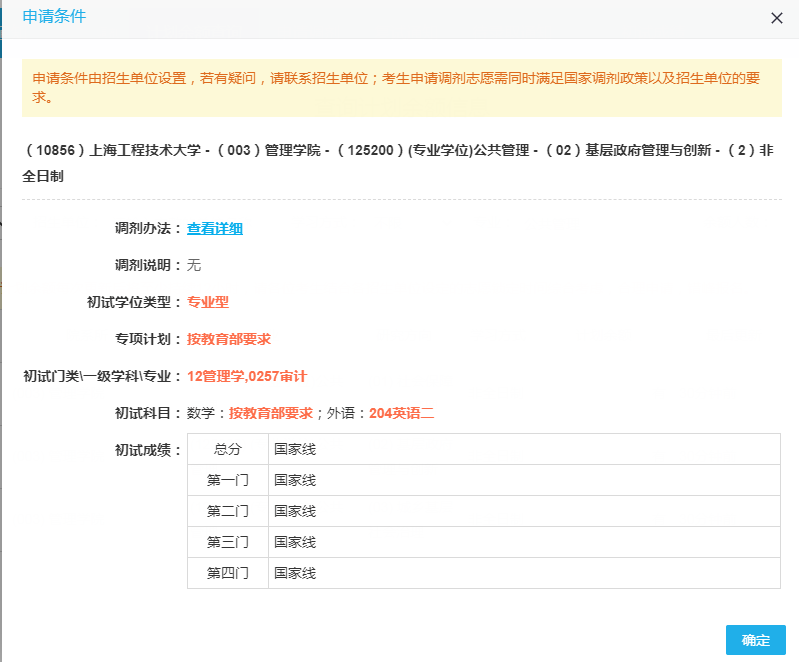Click the 初试门类\一级学科\专业 field label
Image resolution: width=799 pixels, height=662 pixels.
point(102,377)
